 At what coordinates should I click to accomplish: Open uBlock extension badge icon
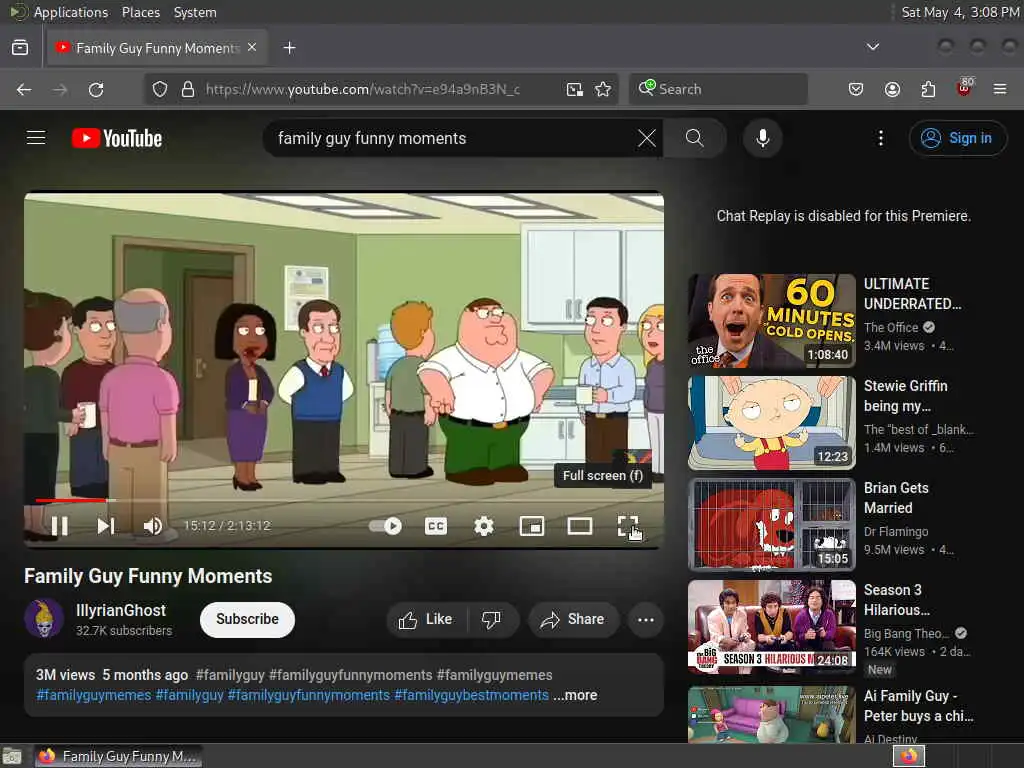(965, 88)
